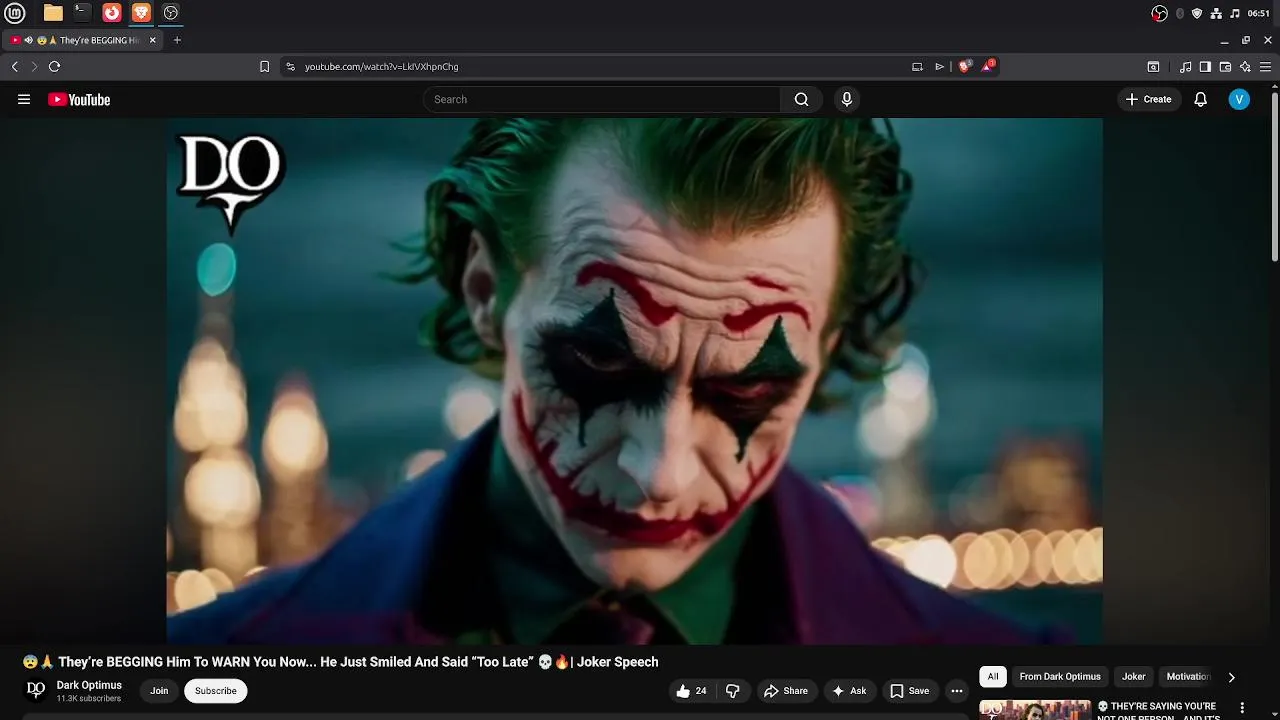Dislike the video with thumbs down
The width and height of the screenshot is (1280, 720).
[x=733, y=691]
